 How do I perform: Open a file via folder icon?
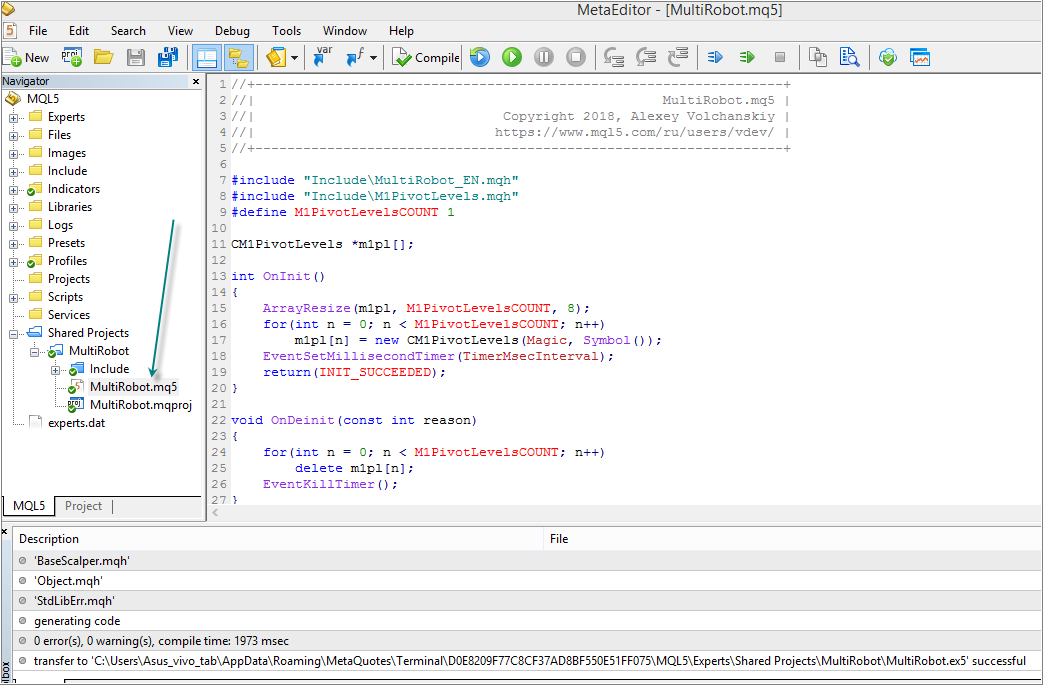pos(103,58)
